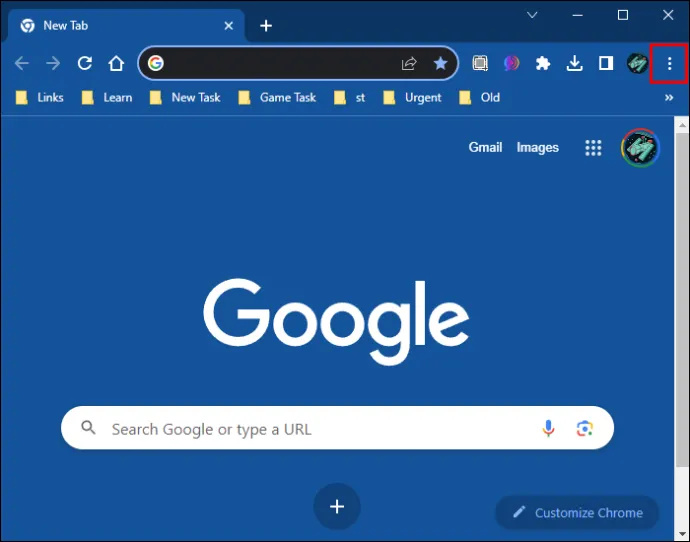This screenshot has width=690, height=542.
Task: Open the Google apps grid
Action: [x=593, y=148]
